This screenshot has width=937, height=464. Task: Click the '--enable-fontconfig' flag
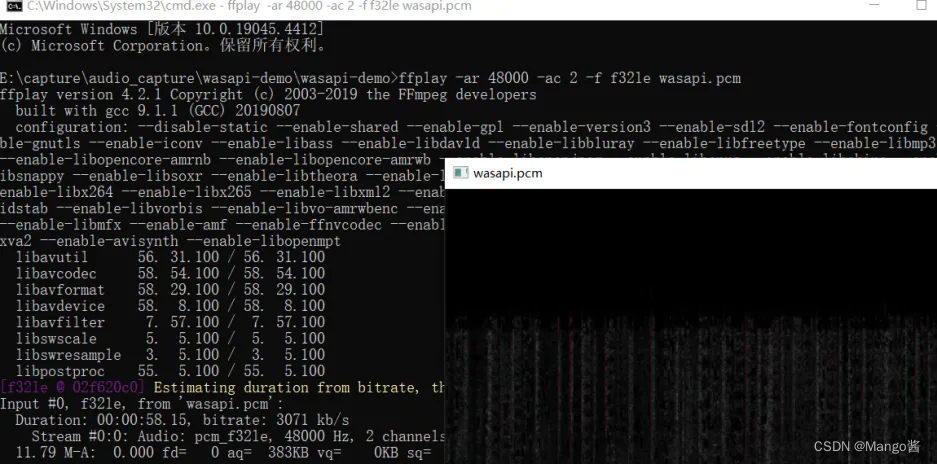click(850, 127)
